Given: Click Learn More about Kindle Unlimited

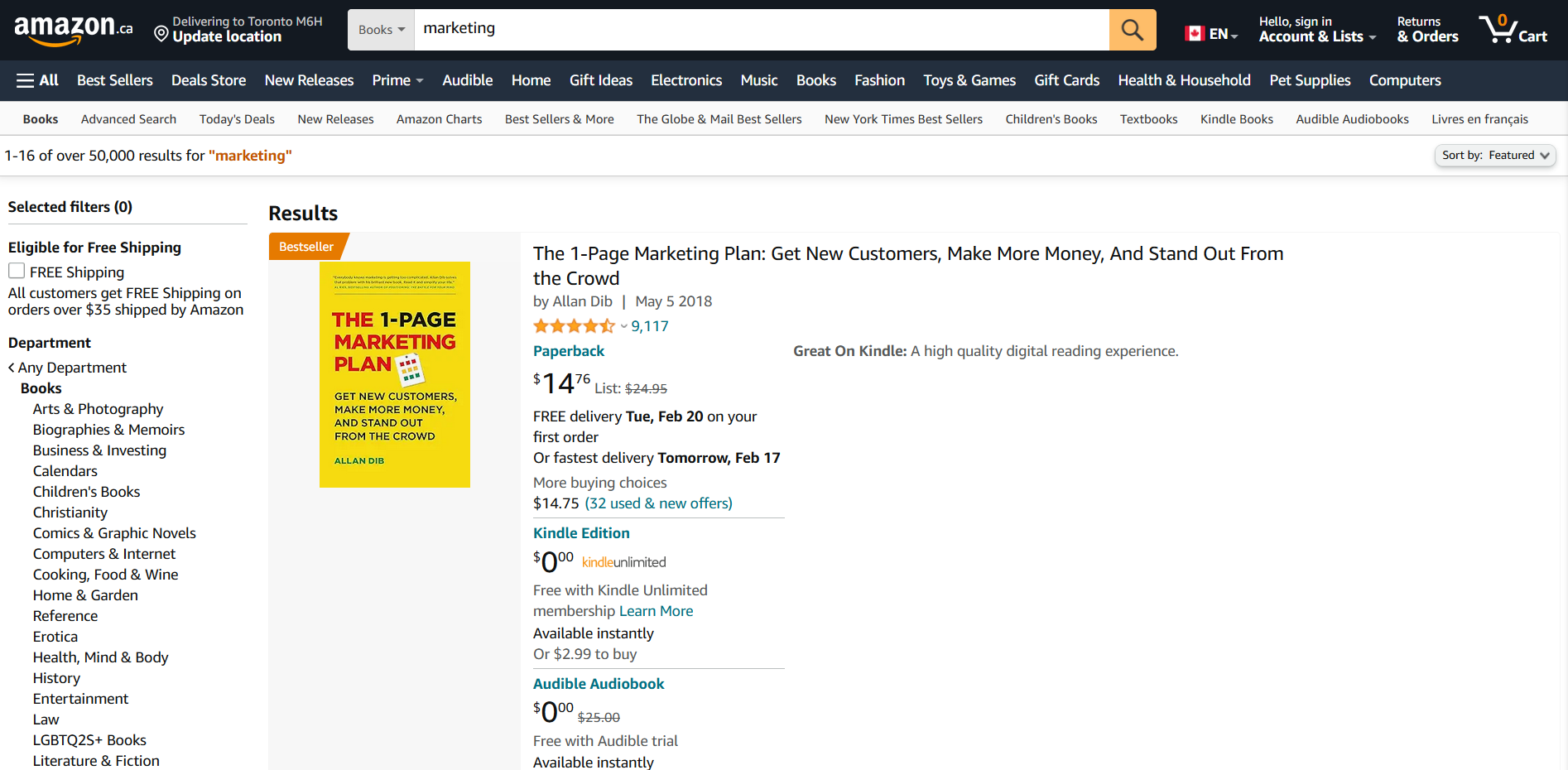Looking at the screenshot, I should click(657, 611).
